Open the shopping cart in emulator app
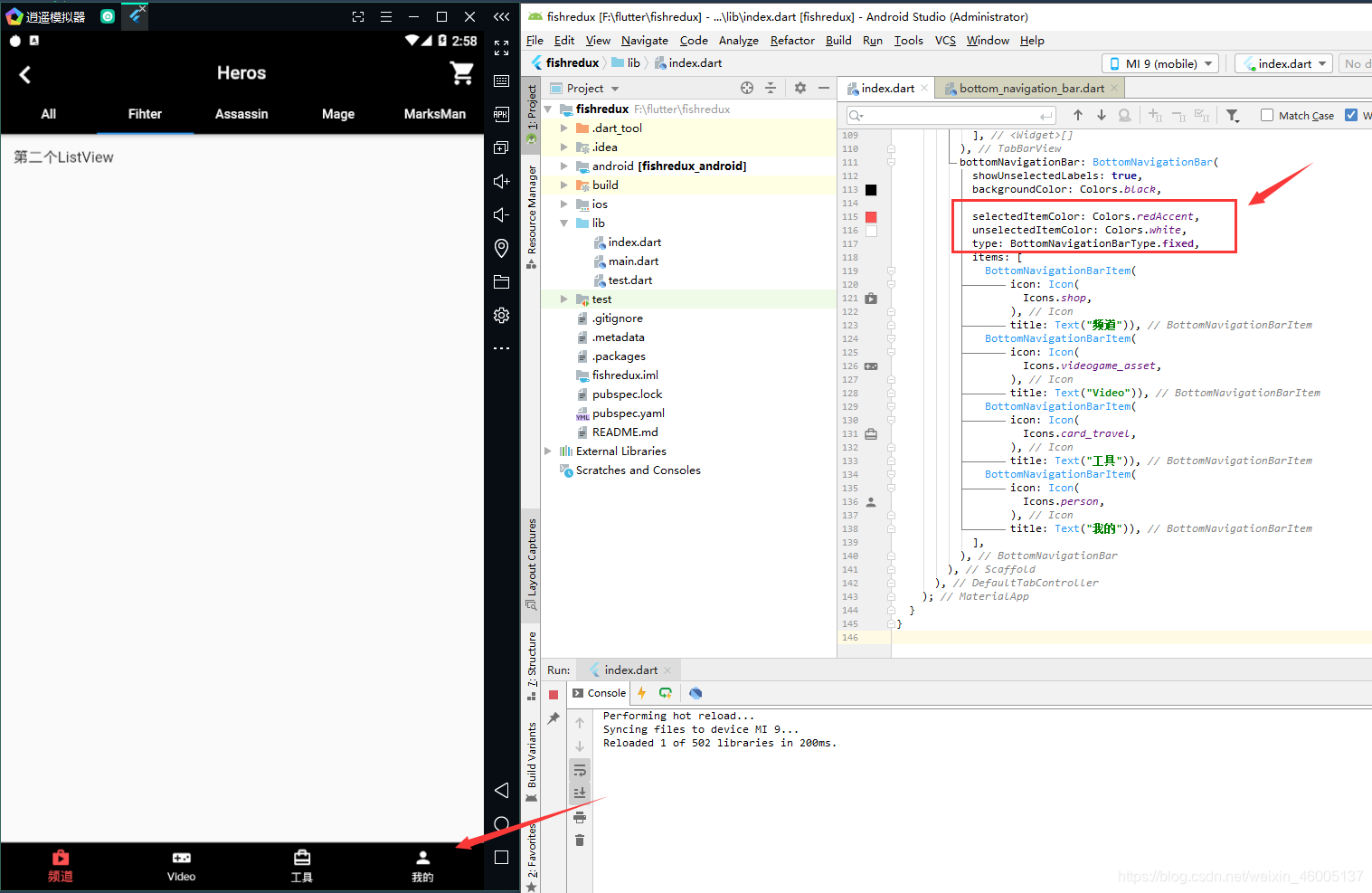 pyautogui.click(x=462, y=73)
